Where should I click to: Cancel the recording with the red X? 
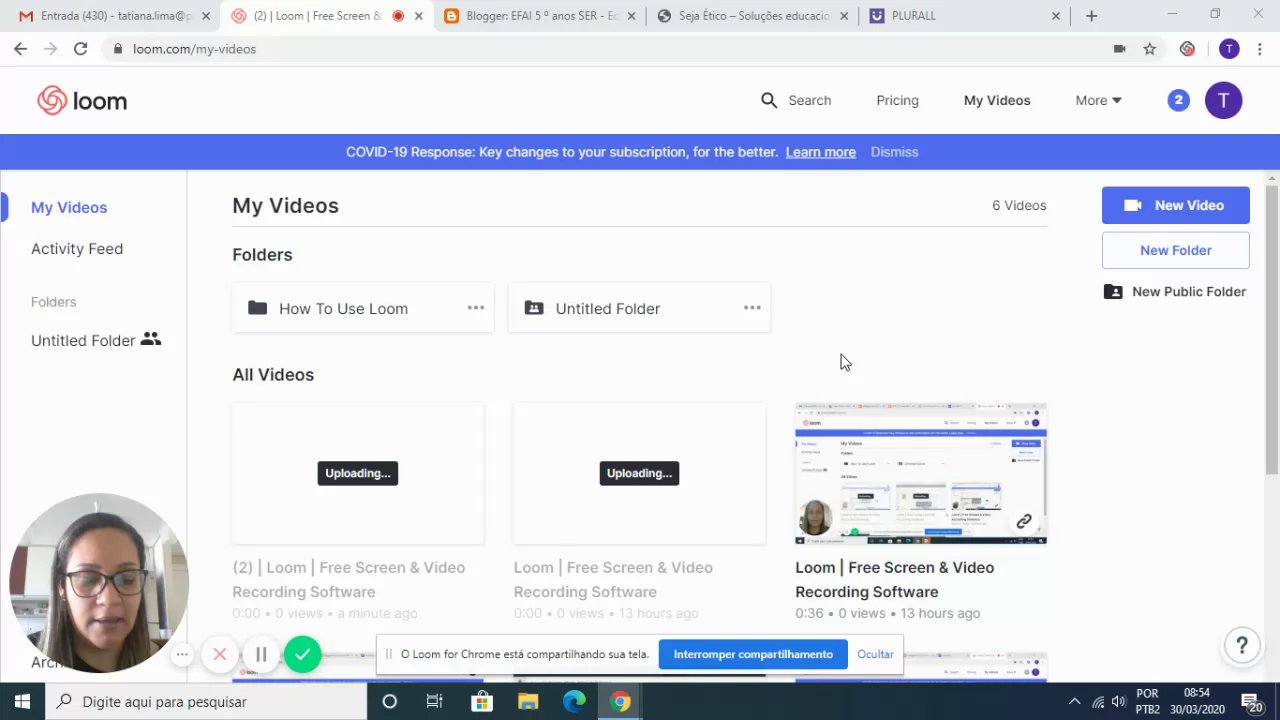[x=220, y=654]
